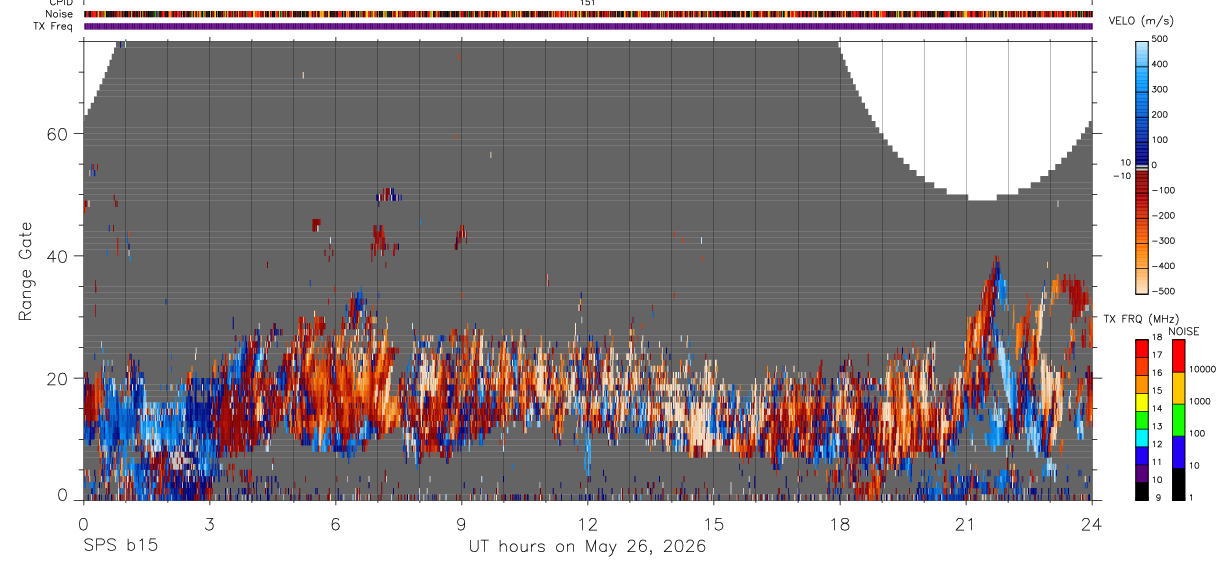
Task: Click the 24 UT hour tick label
Action: tap(1092, 523)
